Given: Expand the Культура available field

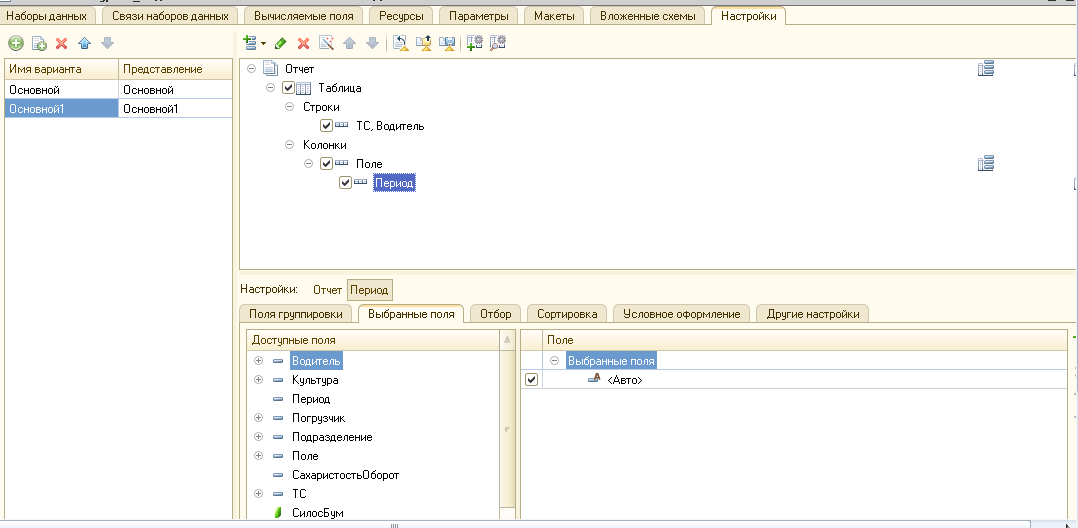Looking at the screenshot, I should tap(258, 380).
